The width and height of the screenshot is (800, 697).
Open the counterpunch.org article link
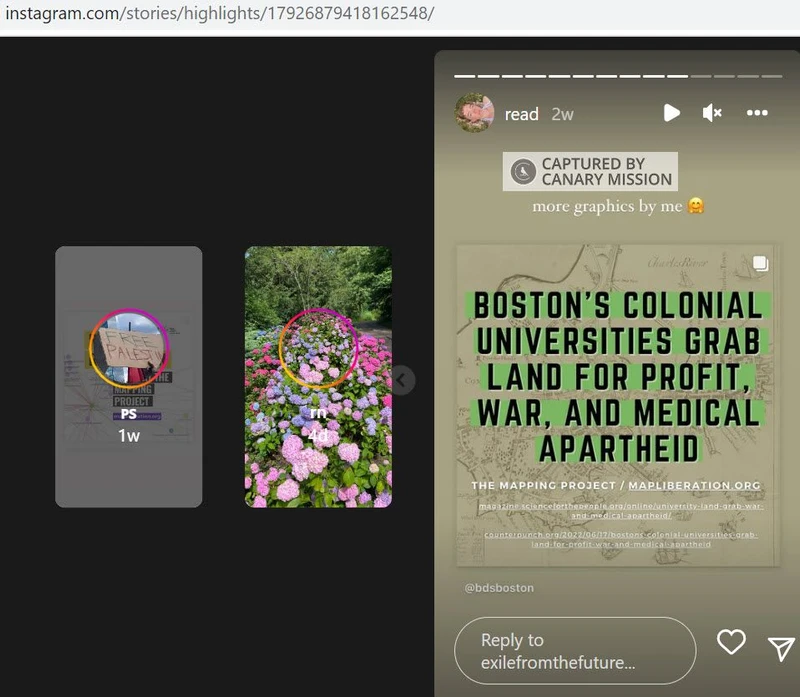click(x=619, y=539)
